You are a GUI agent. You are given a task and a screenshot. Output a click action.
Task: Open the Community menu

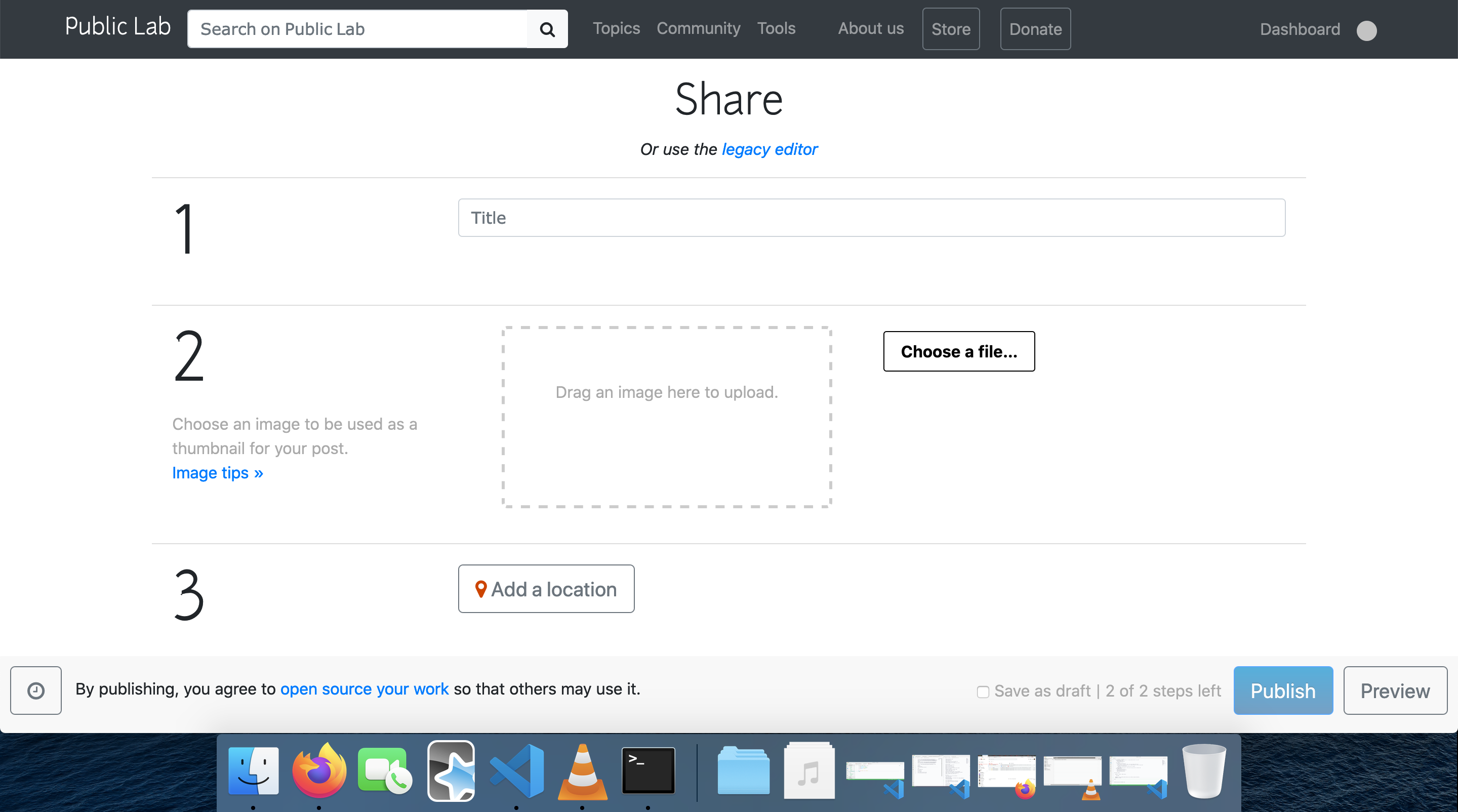coord(698,28)
